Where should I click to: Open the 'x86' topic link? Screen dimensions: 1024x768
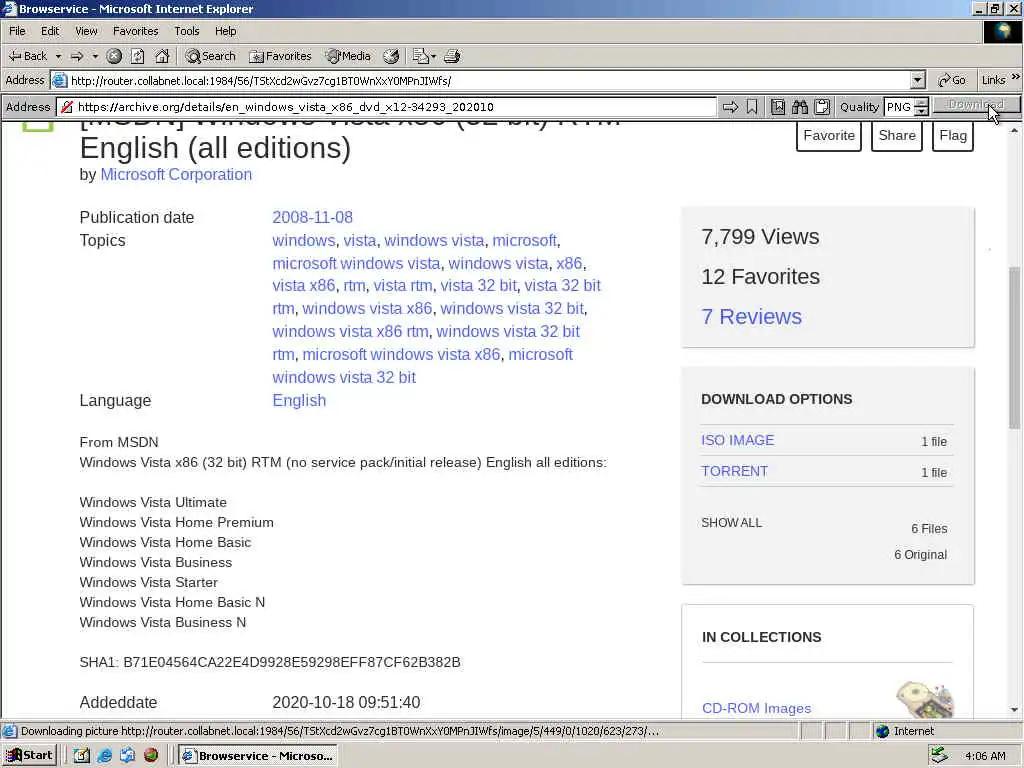569,263
